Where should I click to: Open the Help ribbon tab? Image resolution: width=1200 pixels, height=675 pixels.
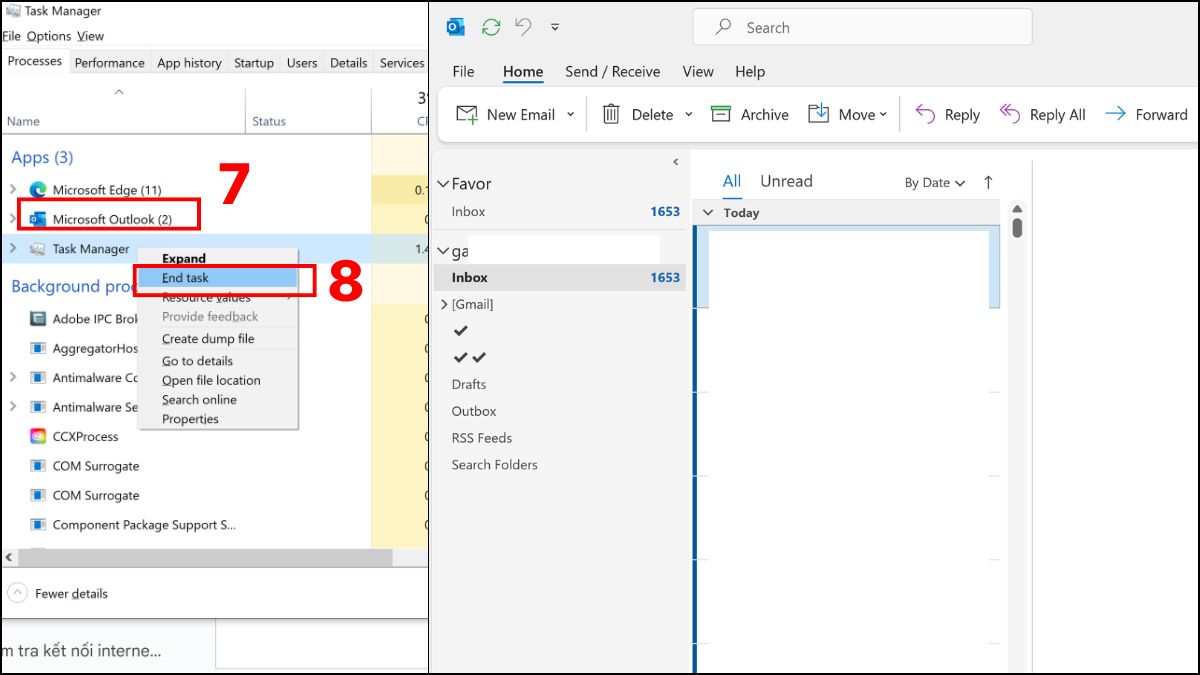pos(750,72)
